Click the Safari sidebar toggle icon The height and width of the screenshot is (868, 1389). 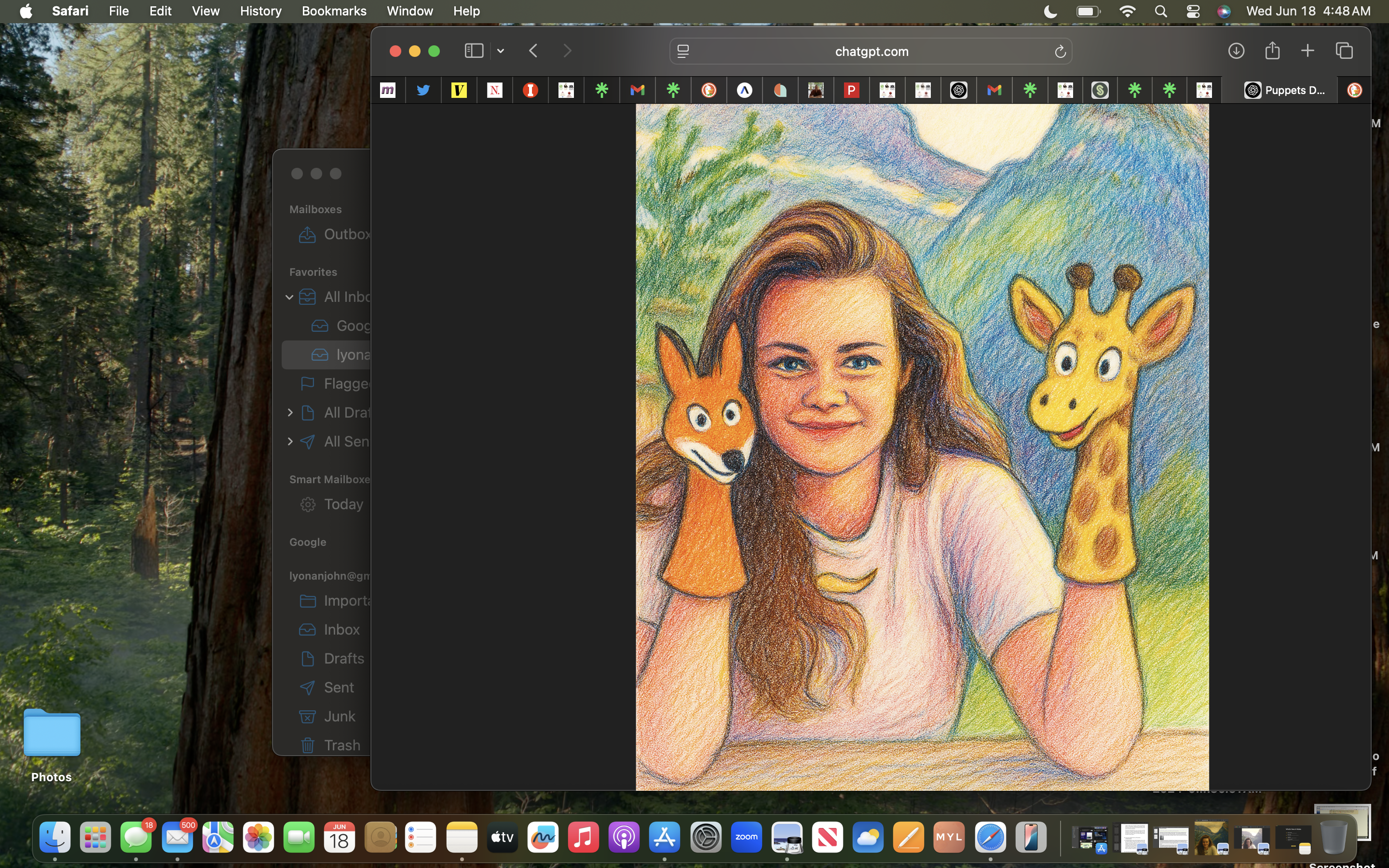[474, 51]
